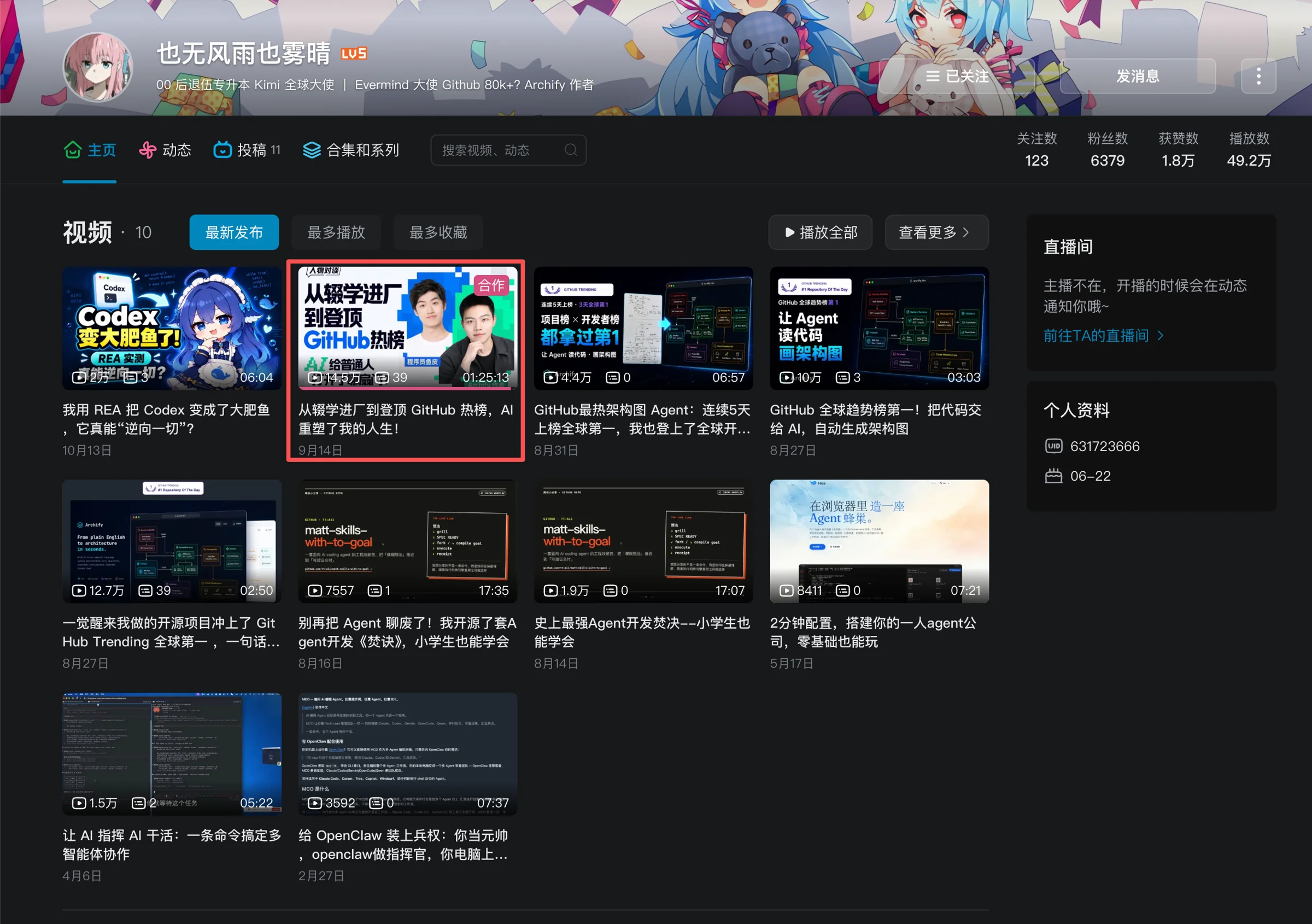Click the 合作 badge on the video thumbnail
This screenshot has height=924, width=1312.
coord(491,285)
